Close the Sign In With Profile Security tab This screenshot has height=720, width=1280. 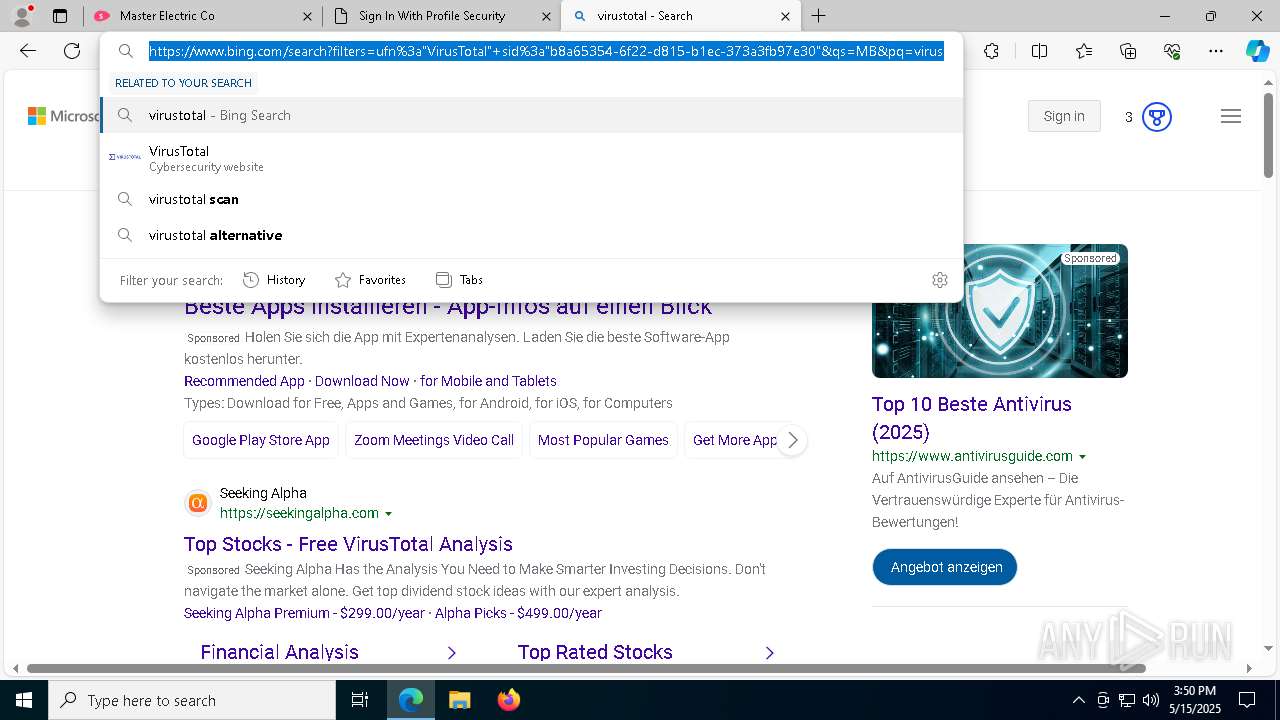coord(546,16)
